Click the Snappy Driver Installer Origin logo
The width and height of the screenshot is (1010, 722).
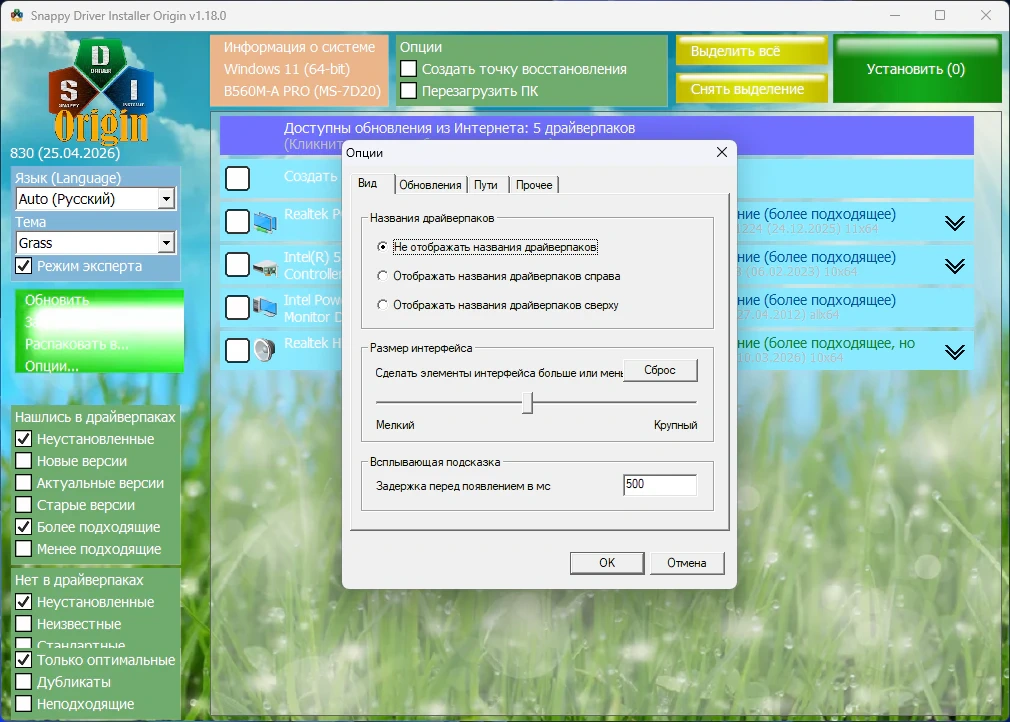pyautogui.click(x=101, y=91)
